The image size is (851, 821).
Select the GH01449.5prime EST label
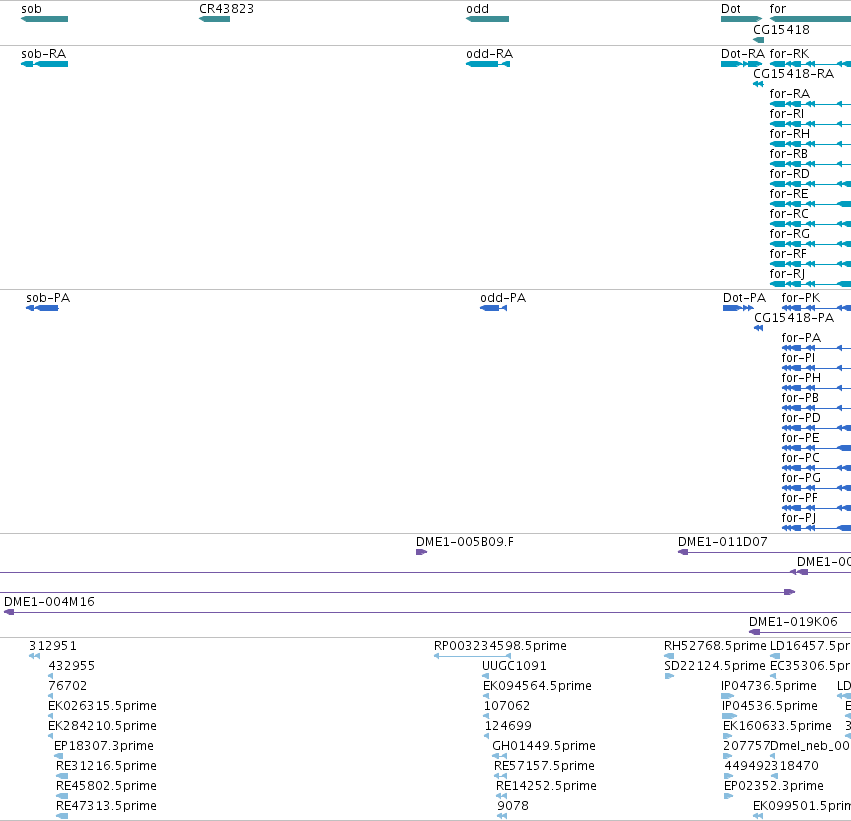pyautogui.click(x=544, y=746)
